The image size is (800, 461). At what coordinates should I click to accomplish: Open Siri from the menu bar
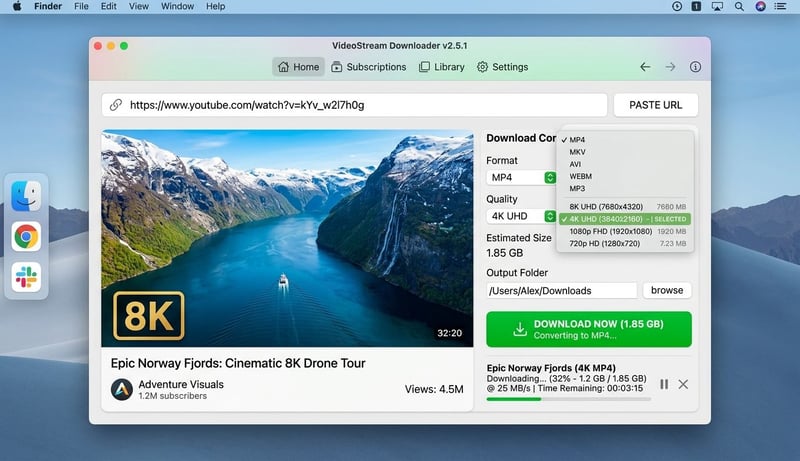[760, 6]
